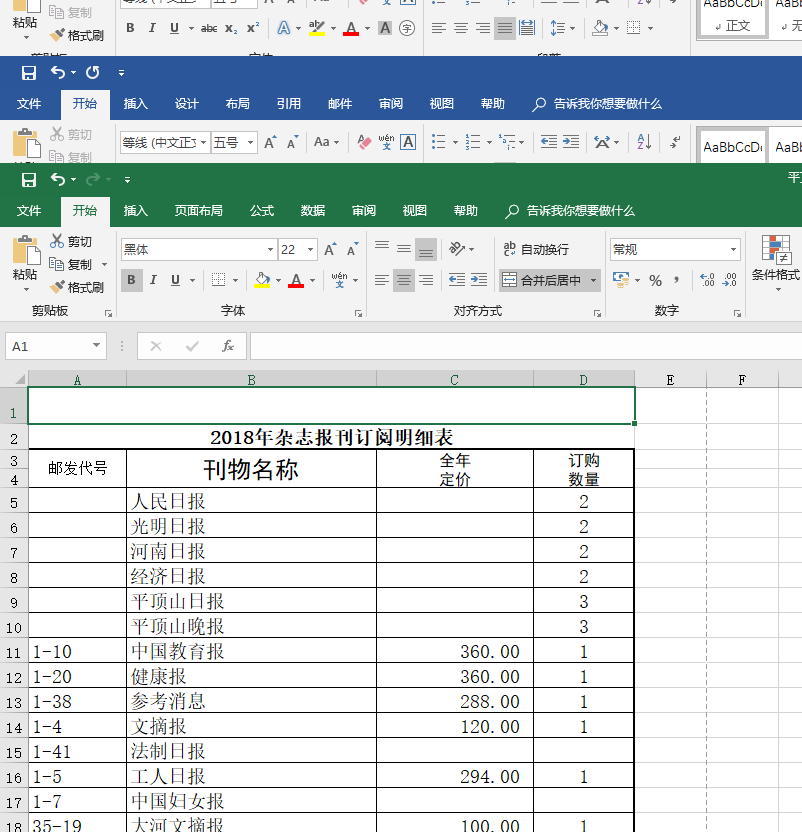802x832 pixels.
Task: Expand the 合并后居中 dropdown arrow
Action: (593, 280)
